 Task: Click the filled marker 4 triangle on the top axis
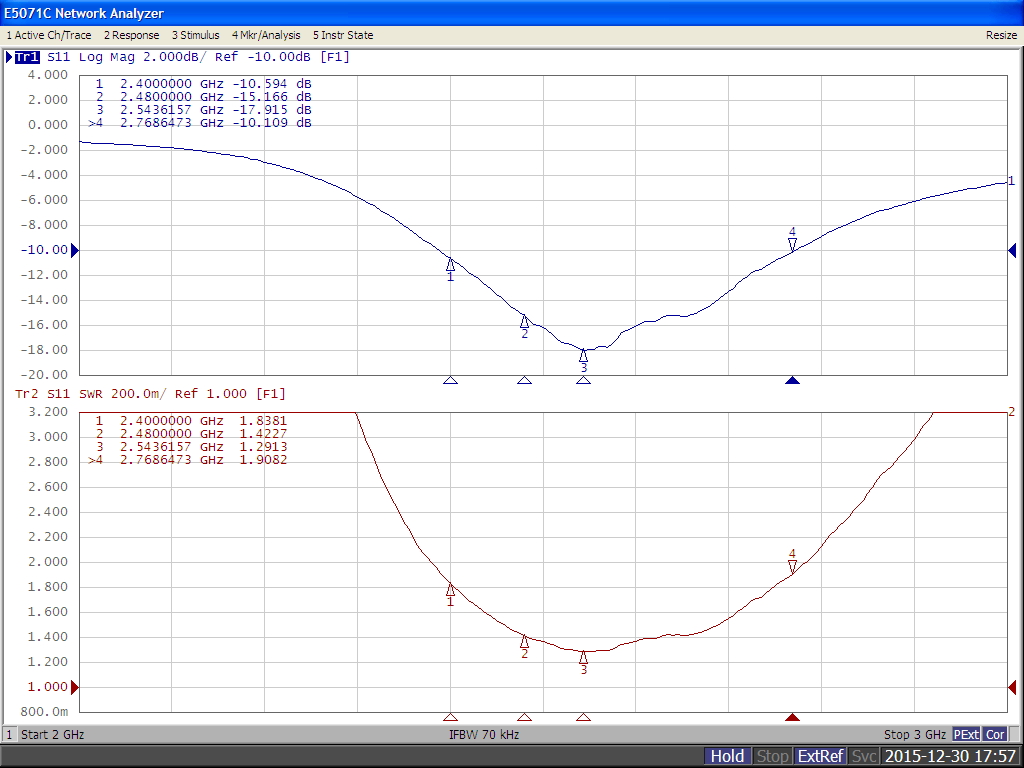(x=792, y=381)
